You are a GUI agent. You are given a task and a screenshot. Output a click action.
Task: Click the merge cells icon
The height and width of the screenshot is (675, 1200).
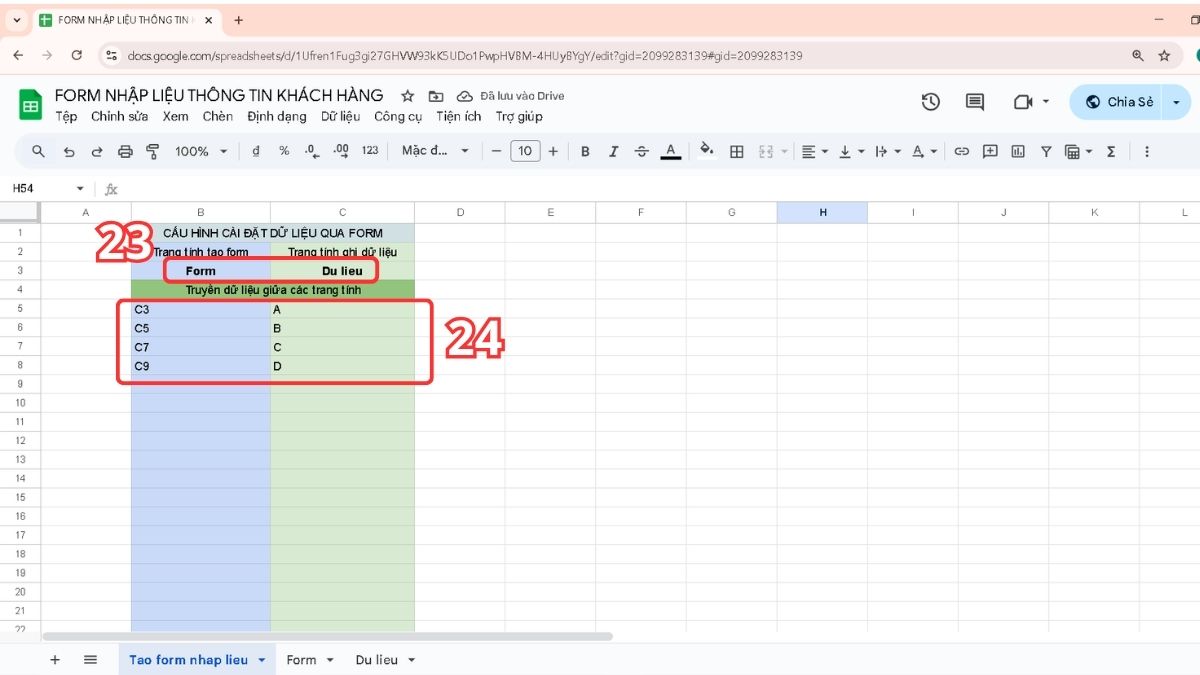pyautogui.click(x=767, y=151)
